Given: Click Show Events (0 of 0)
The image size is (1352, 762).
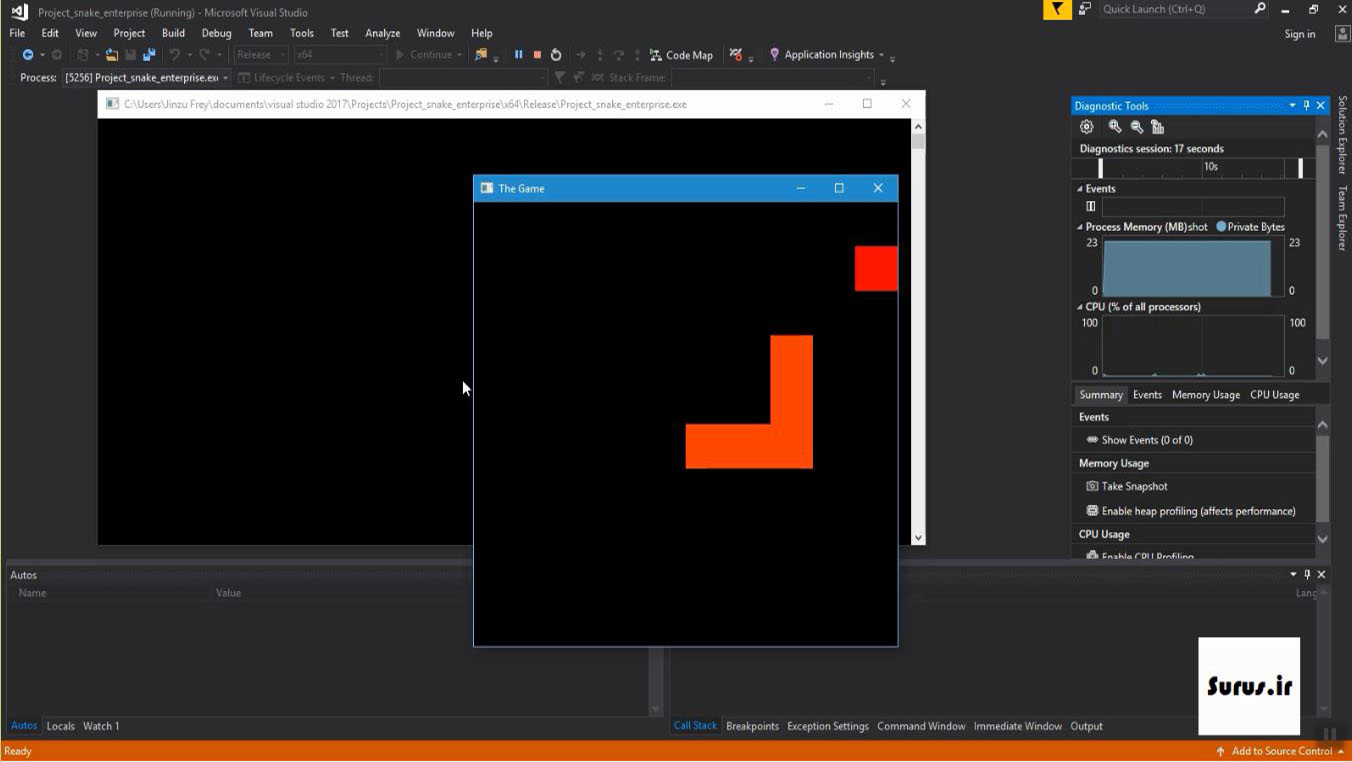Looking at the screenshot, I should coord(1147,440).
